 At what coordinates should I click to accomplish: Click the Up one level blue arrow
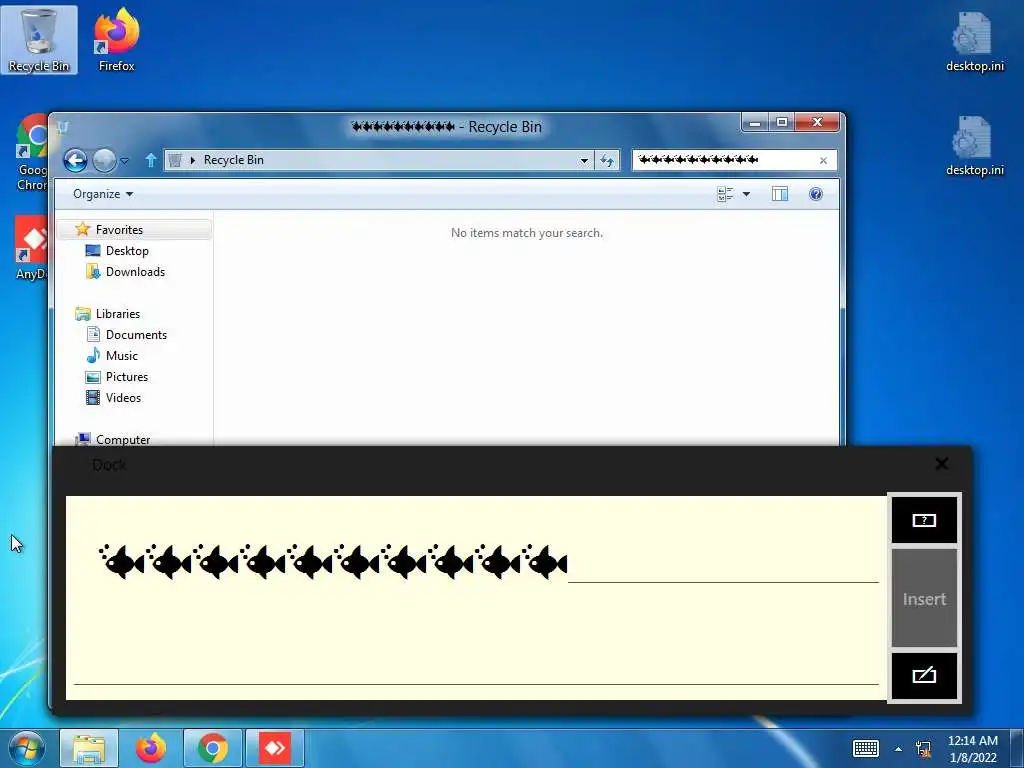(x=151, y=160)
